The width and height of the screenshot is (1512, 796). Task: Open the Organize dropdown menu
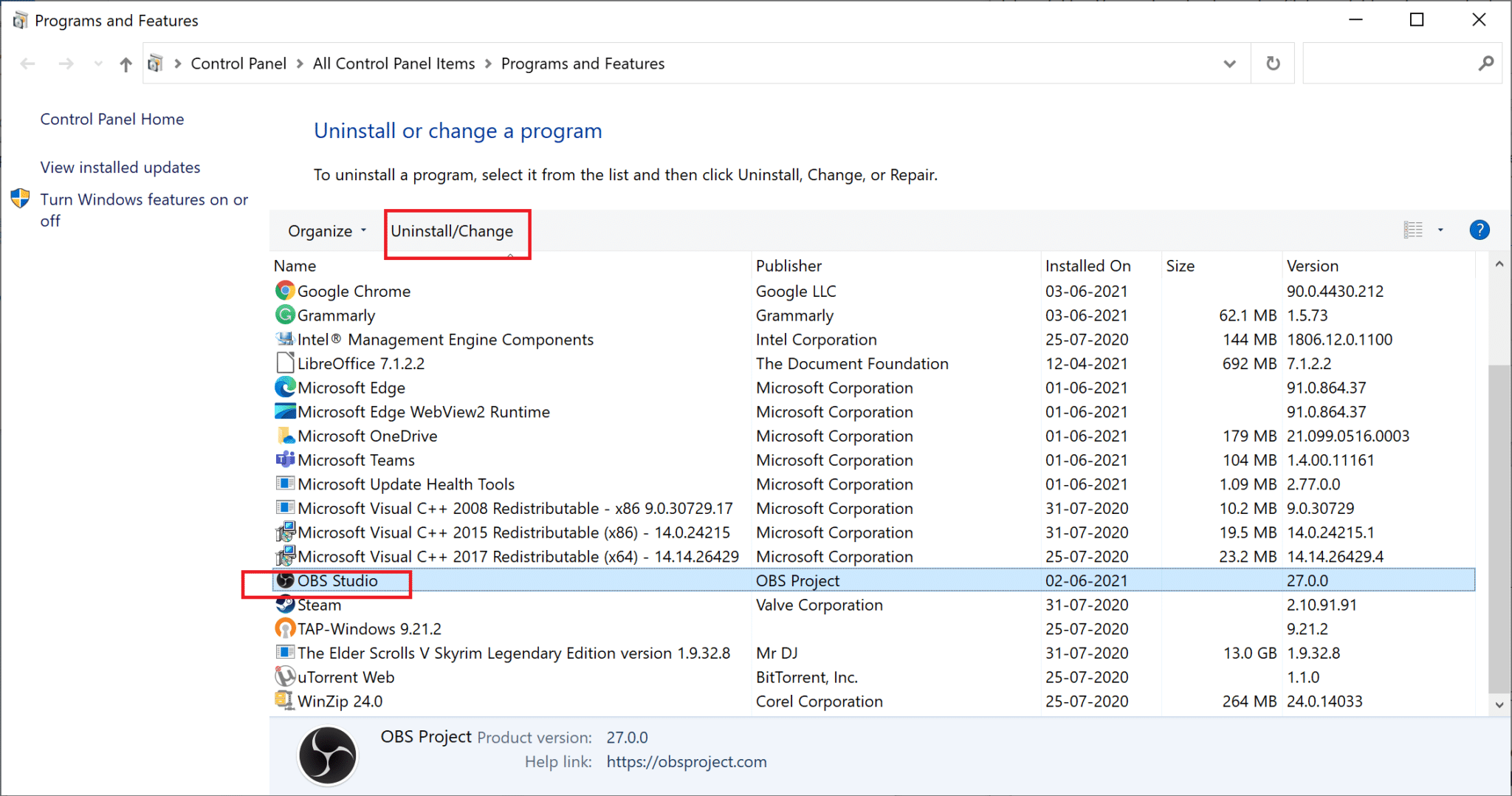point(327,231)
